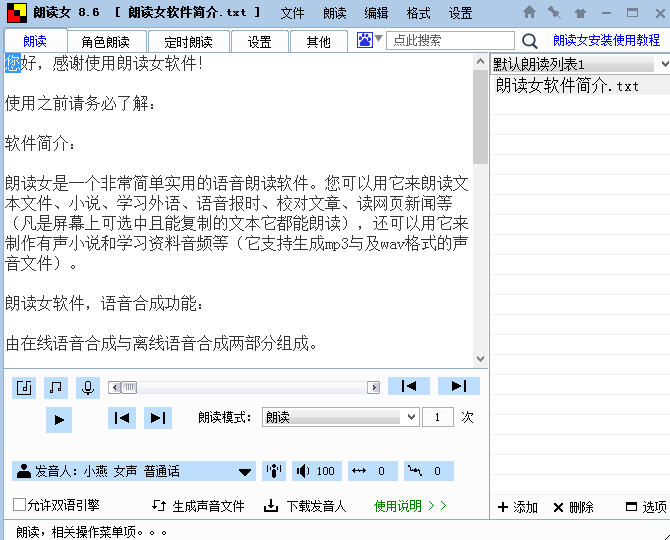The image size is (670, 540).
Task: Click the music file icon button
Action: tap(24, 388)
